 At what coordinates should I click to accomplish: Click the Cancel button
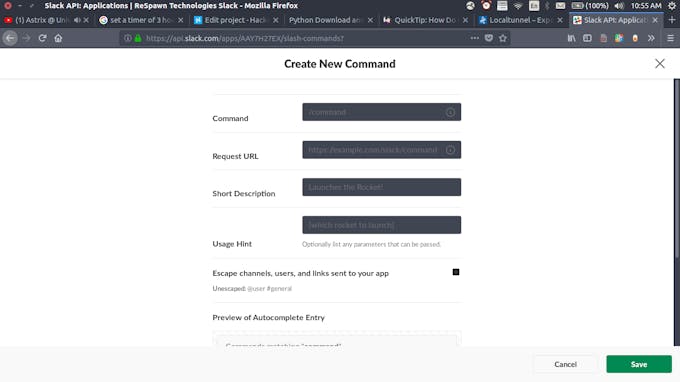pos(566,364)
